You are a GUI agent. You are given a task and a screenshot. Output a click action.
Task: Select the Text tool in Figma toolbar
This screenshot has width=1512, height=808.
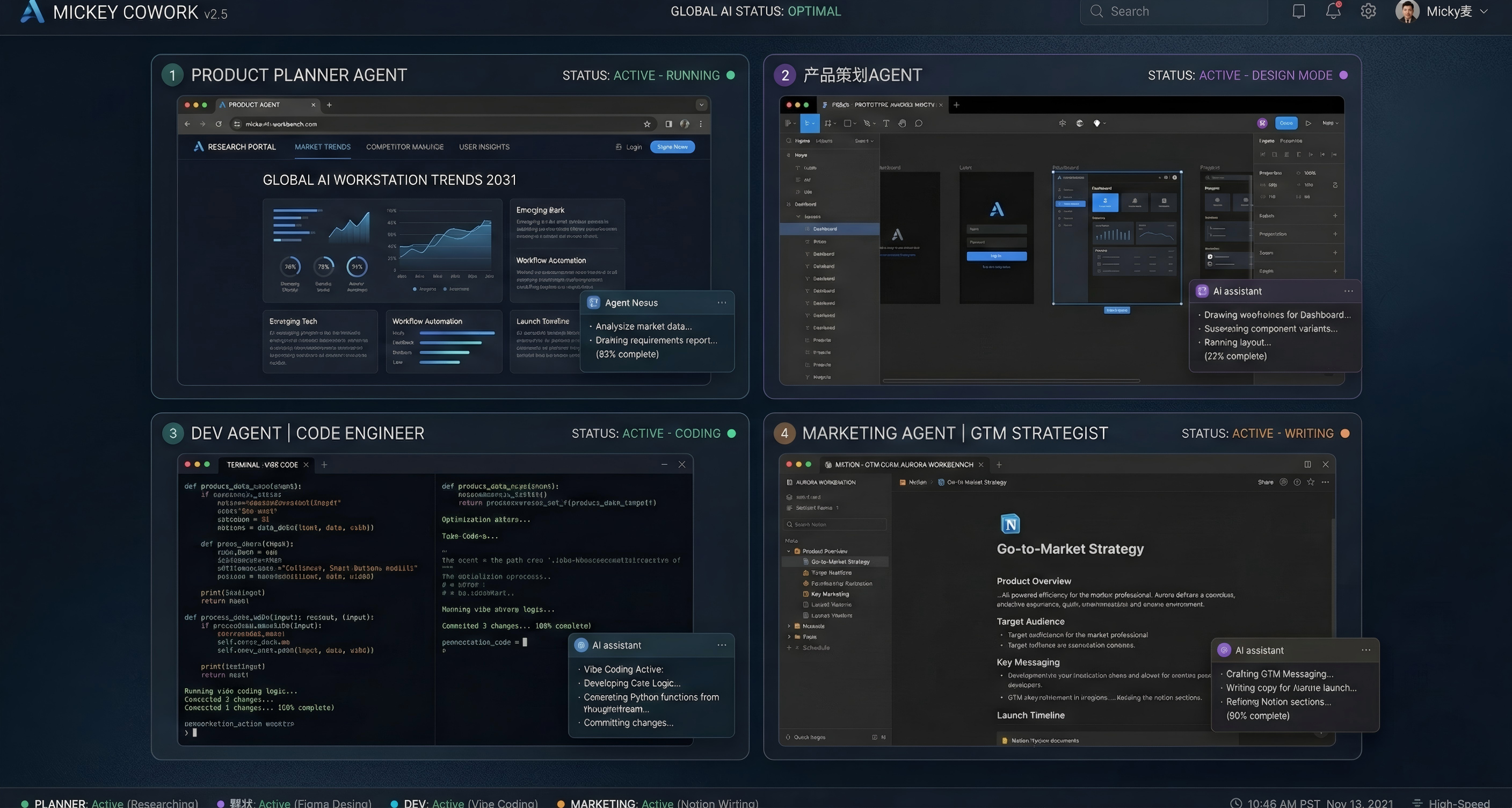point(886,124)
